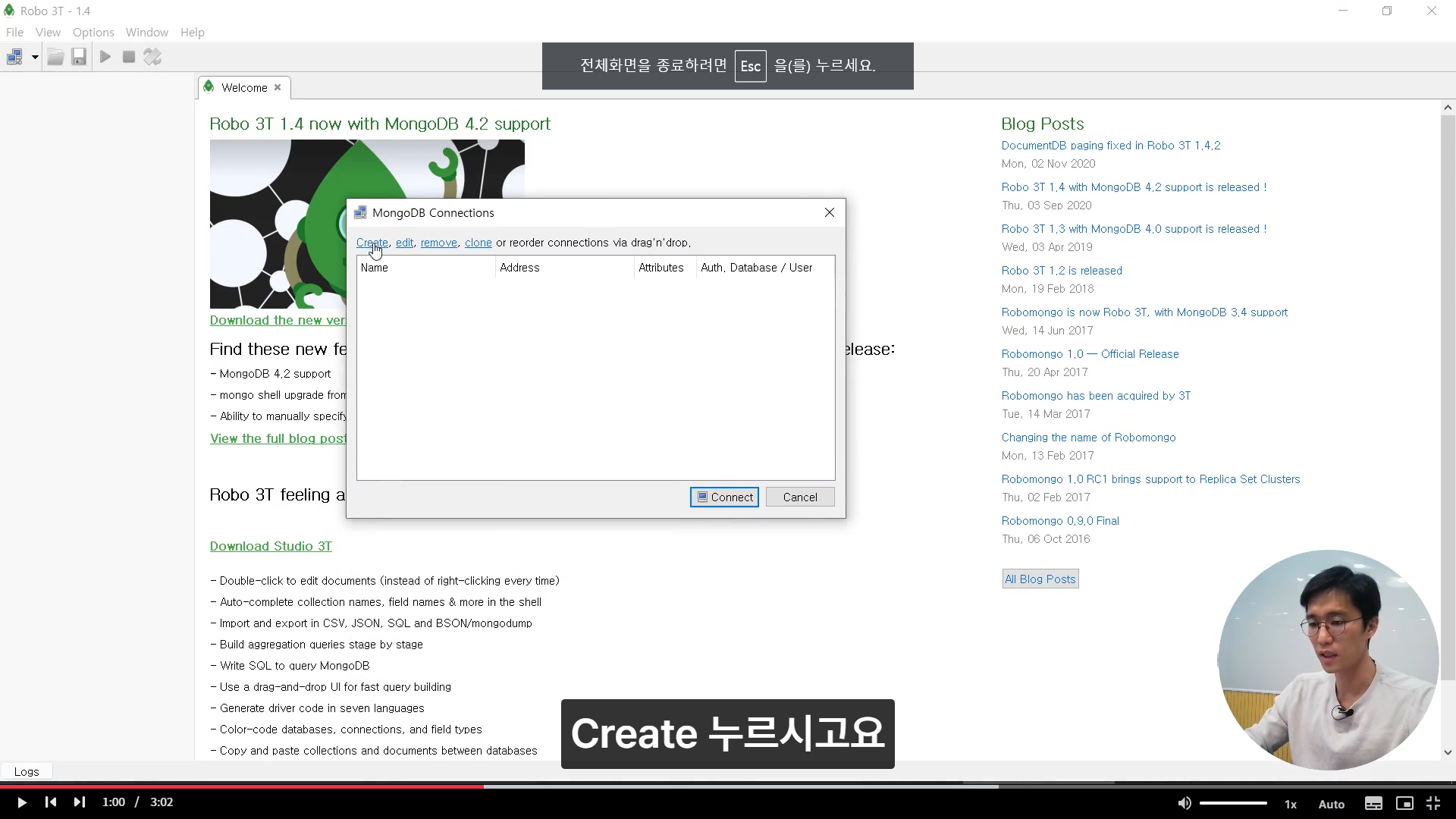Open Robomongo is now Robo 3T blog post
This screenshot has width=1456, height=819.
tap(1144, 312)
